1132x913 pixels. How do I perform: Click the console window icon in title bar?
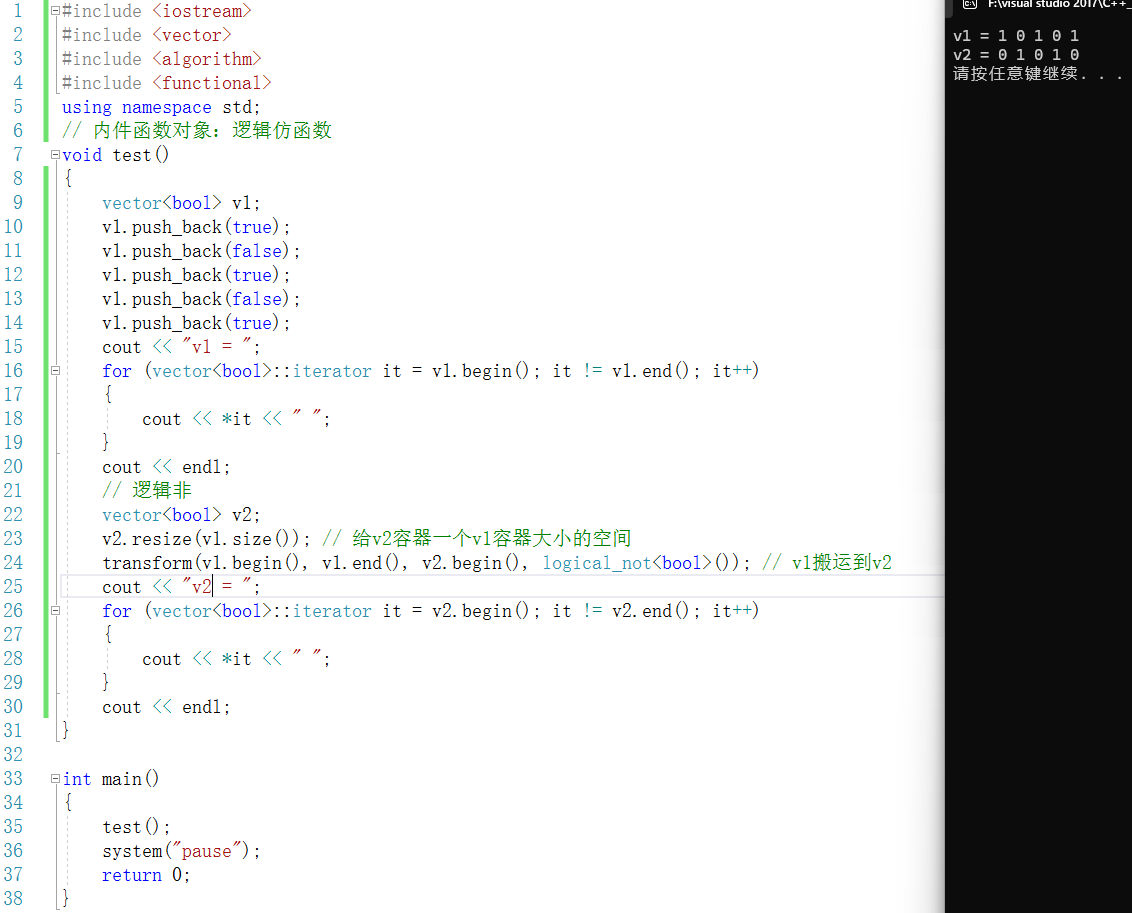(x=970, y=4)
